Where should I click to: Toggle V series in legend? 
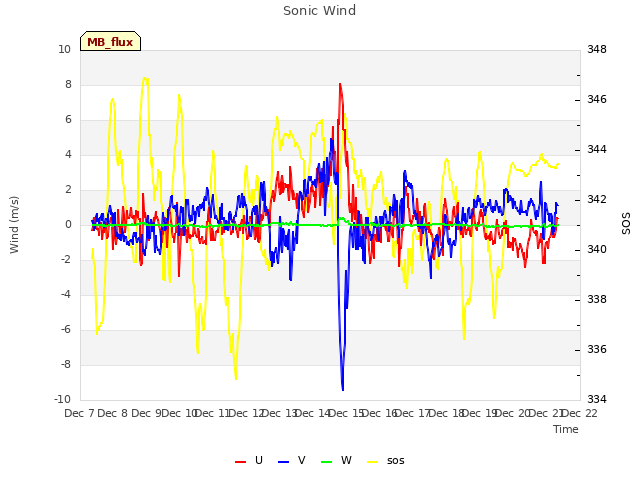click(x=291, y=460)
